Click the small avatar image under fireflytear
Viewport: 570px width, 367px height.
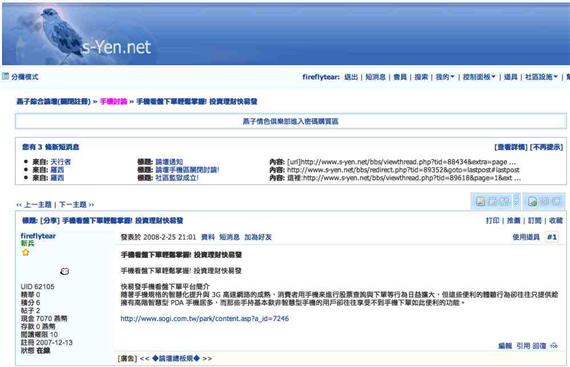[x=64, y=271]
